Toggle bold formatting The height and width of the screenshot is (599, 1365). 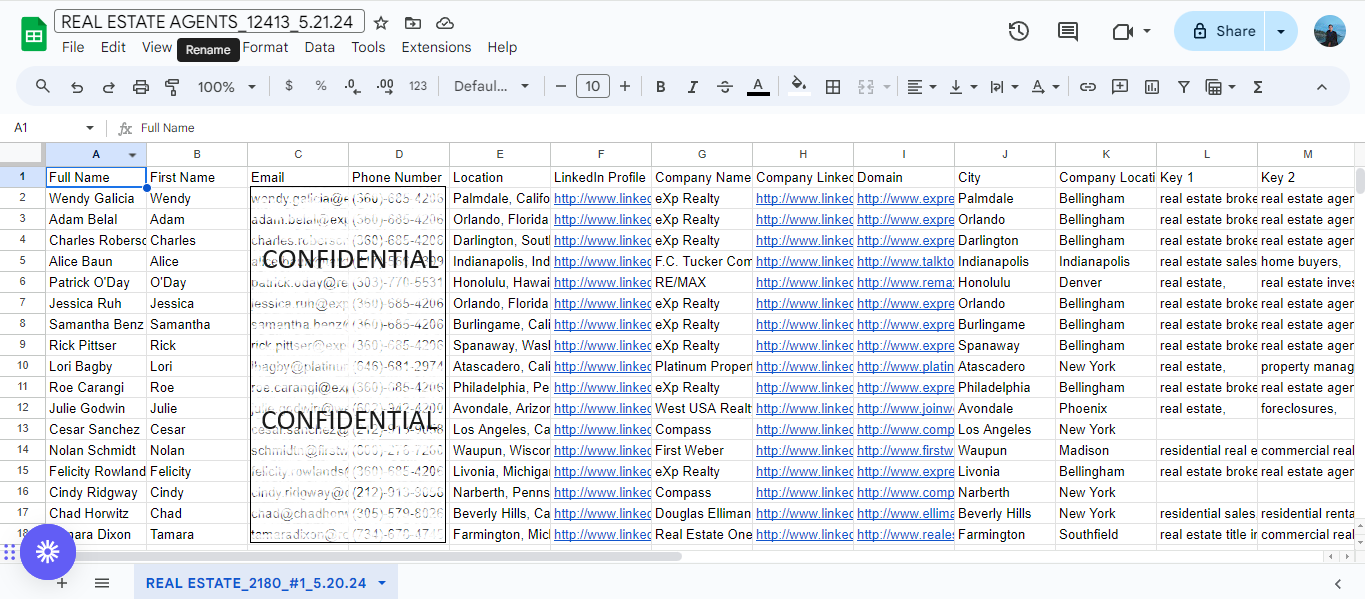(x=661, y=87)
